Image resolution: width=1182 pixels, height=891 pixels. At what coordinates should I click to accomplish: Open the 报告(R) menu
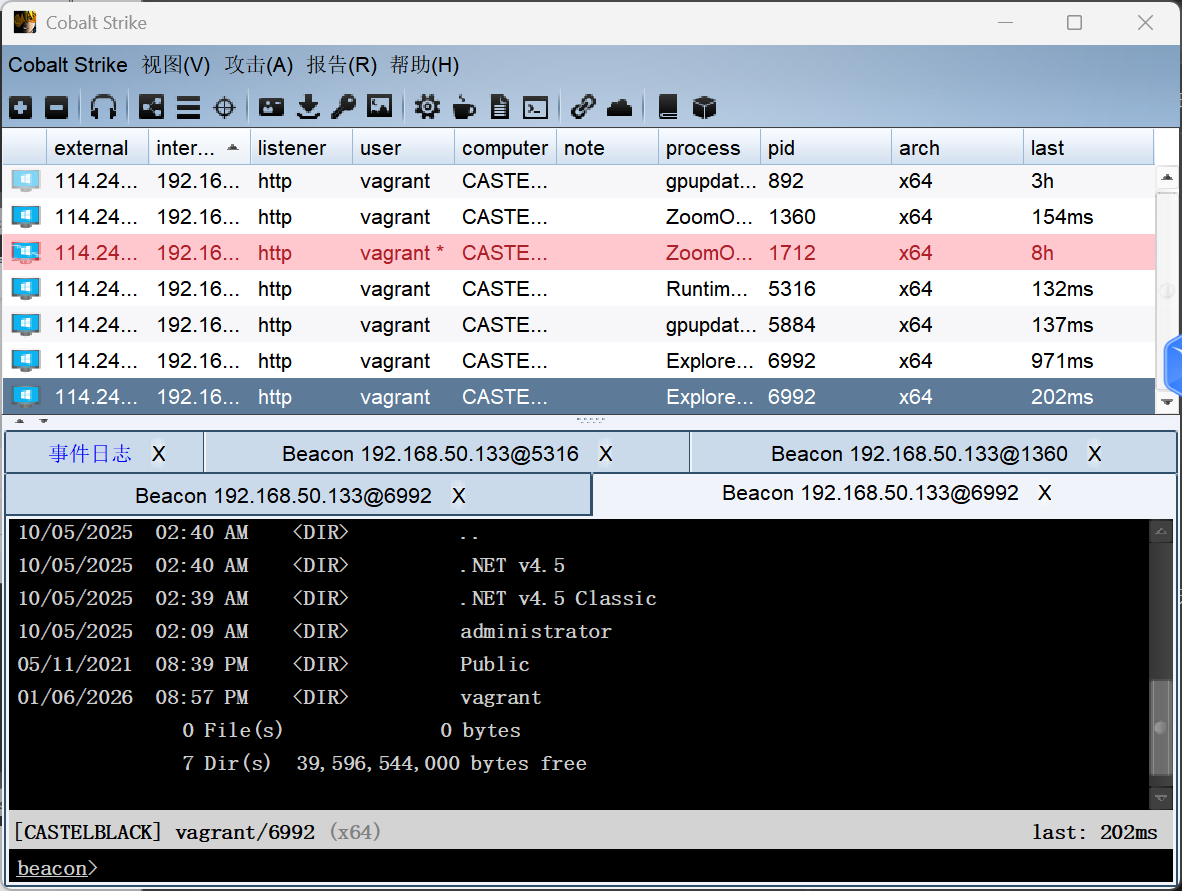[x=341, y=65]
